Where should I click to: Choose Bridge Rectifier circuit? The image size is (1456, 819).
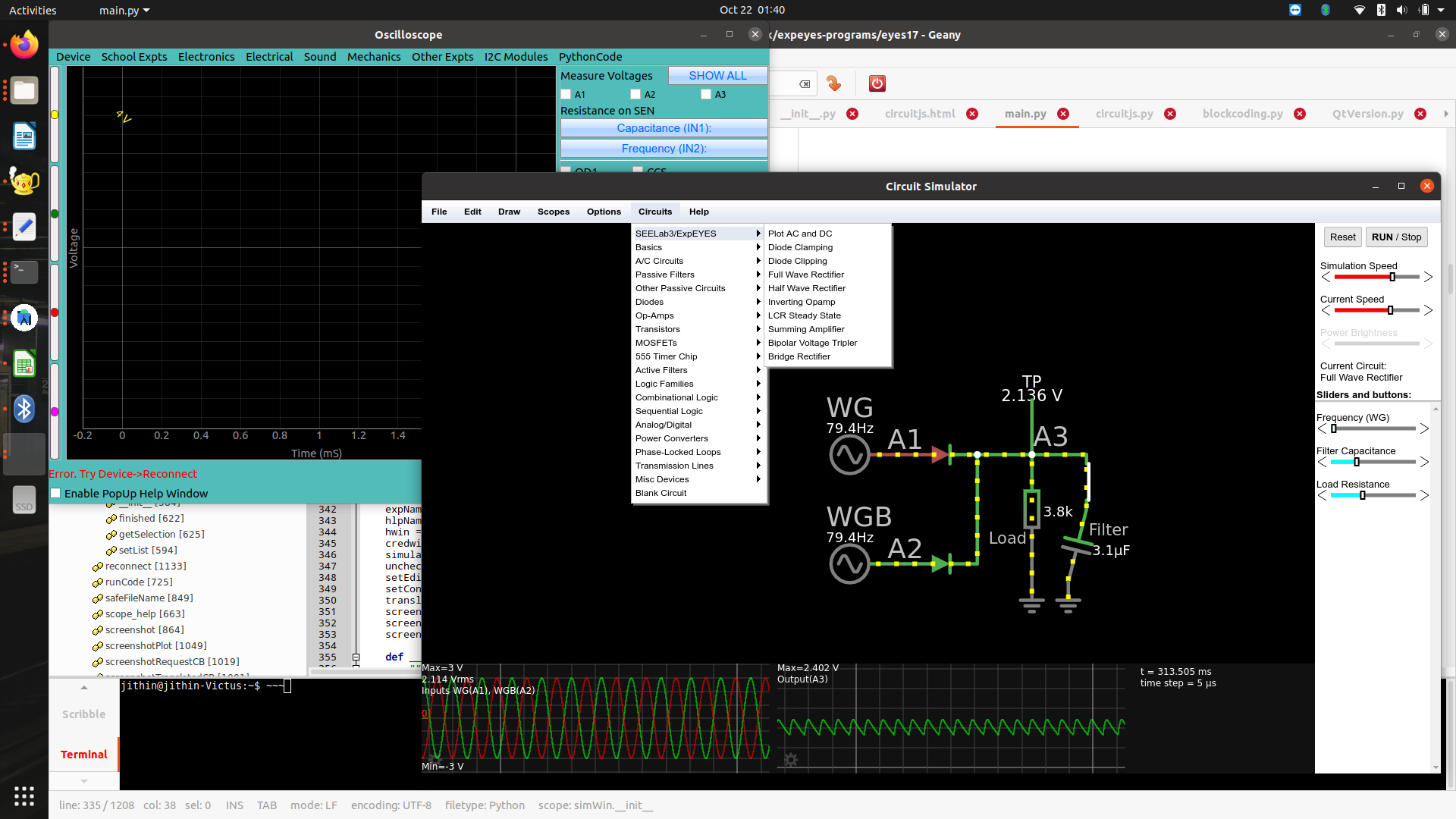(x=827, y=356)
